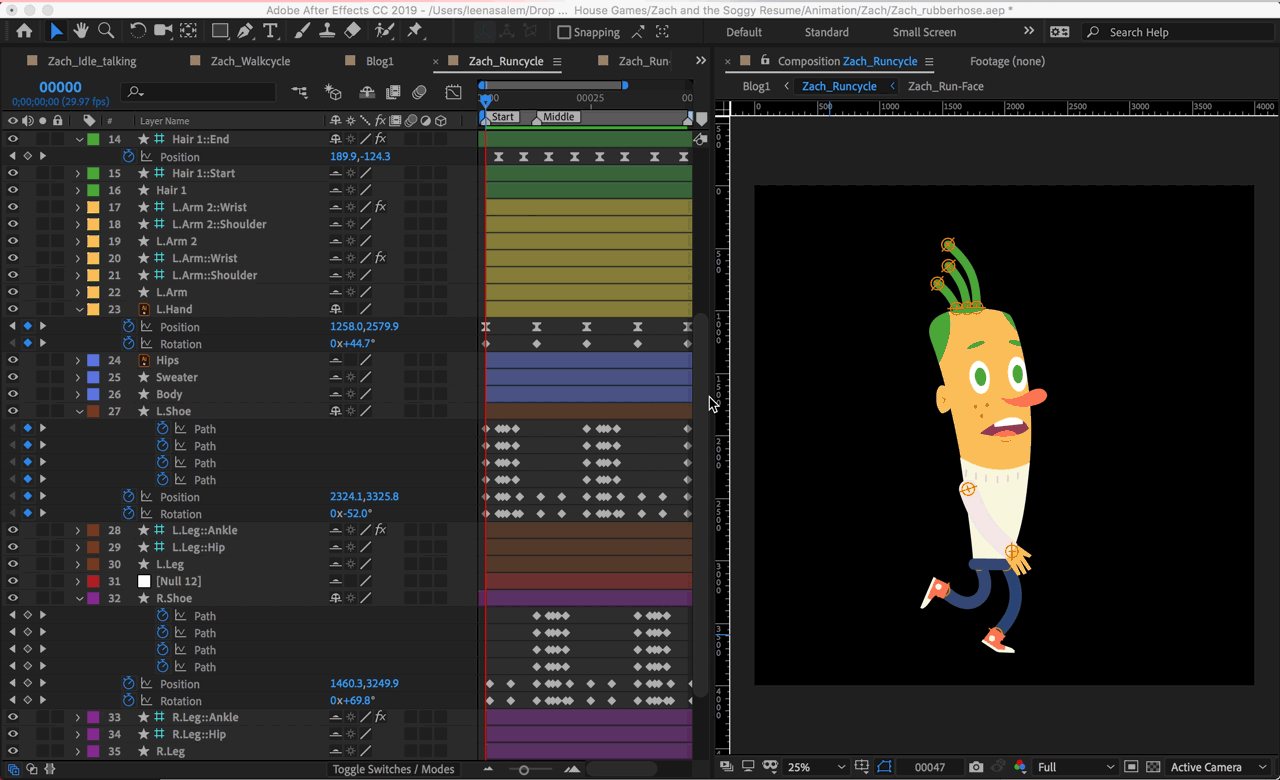This screenshot has height=780, width=1280.
Task: Click the Middle marker in the timeline
Action: [558, 117]
